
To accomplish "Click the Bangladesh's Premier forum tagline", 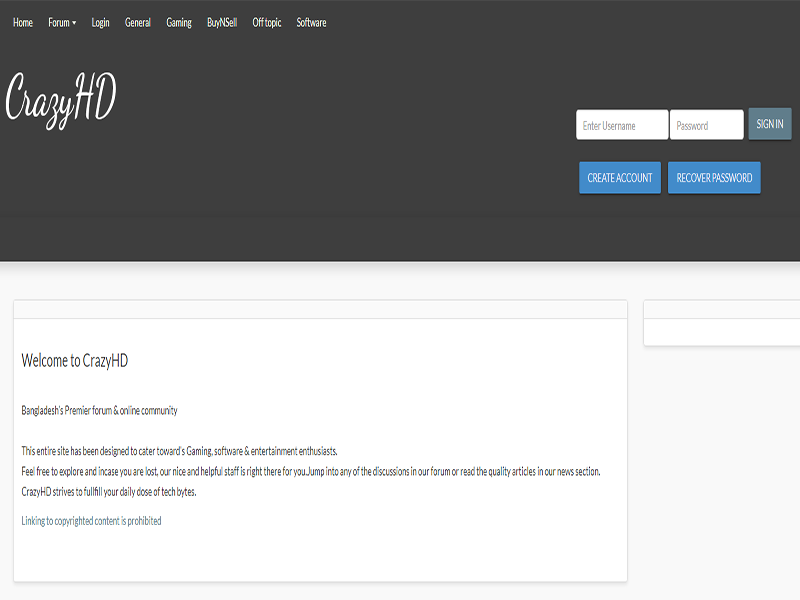I will tap(99, 410).
